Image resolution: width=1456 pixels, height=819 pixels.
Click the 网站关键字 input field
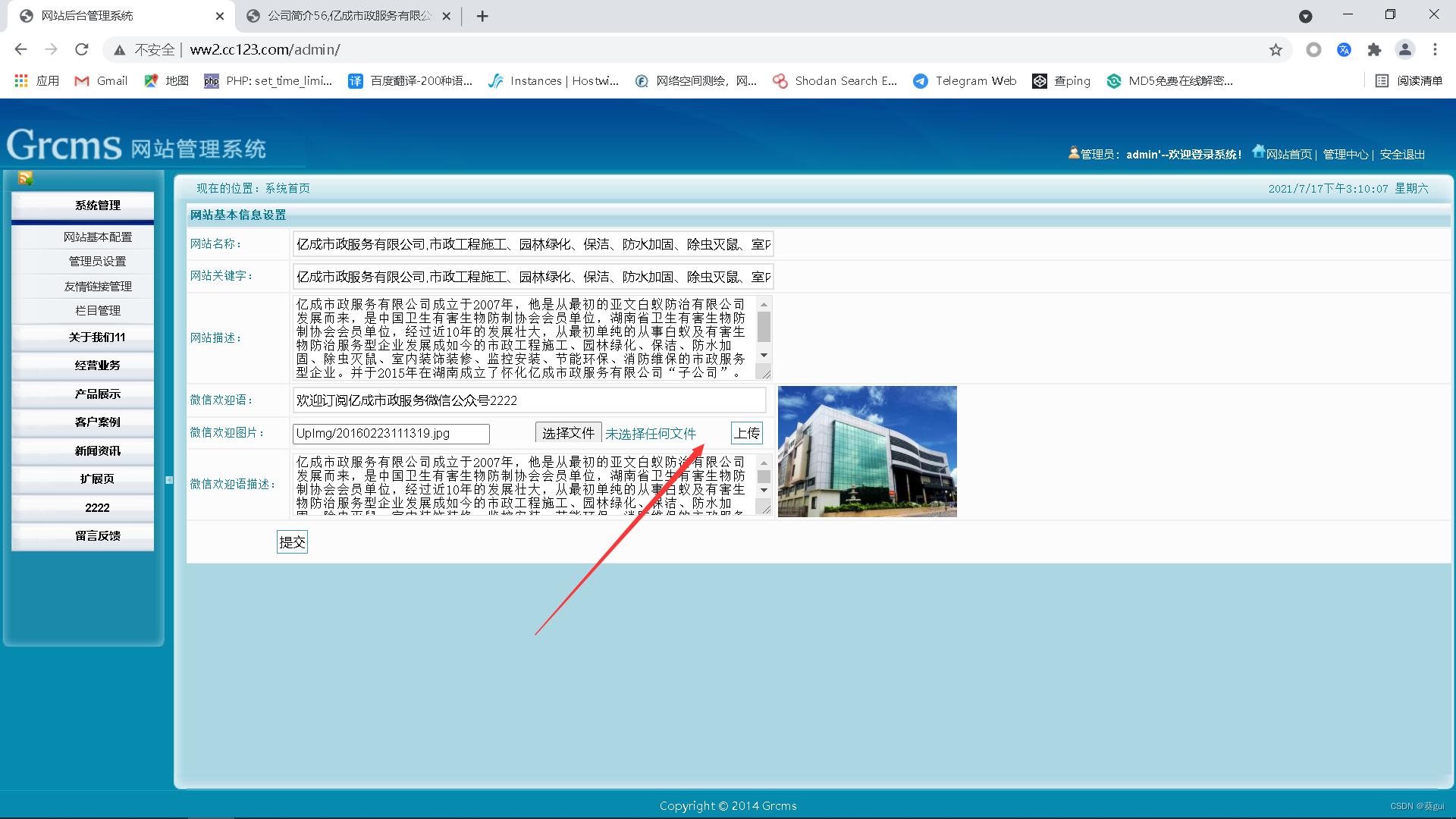click(533, 277)
